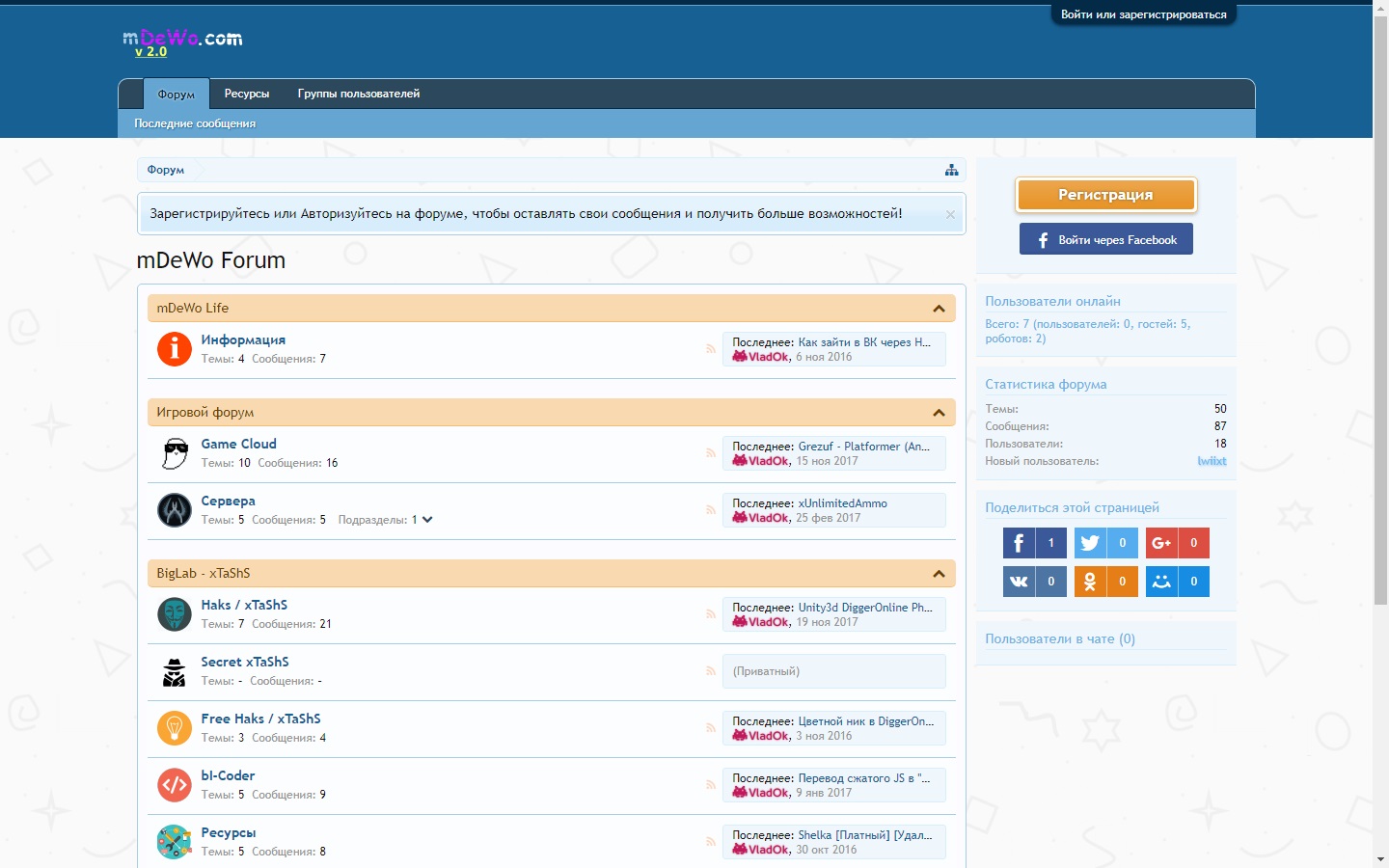The width and height of the screenshot is (1389, 868).
Task: Click Войти через Facebook button
Action: [1106, 239]
